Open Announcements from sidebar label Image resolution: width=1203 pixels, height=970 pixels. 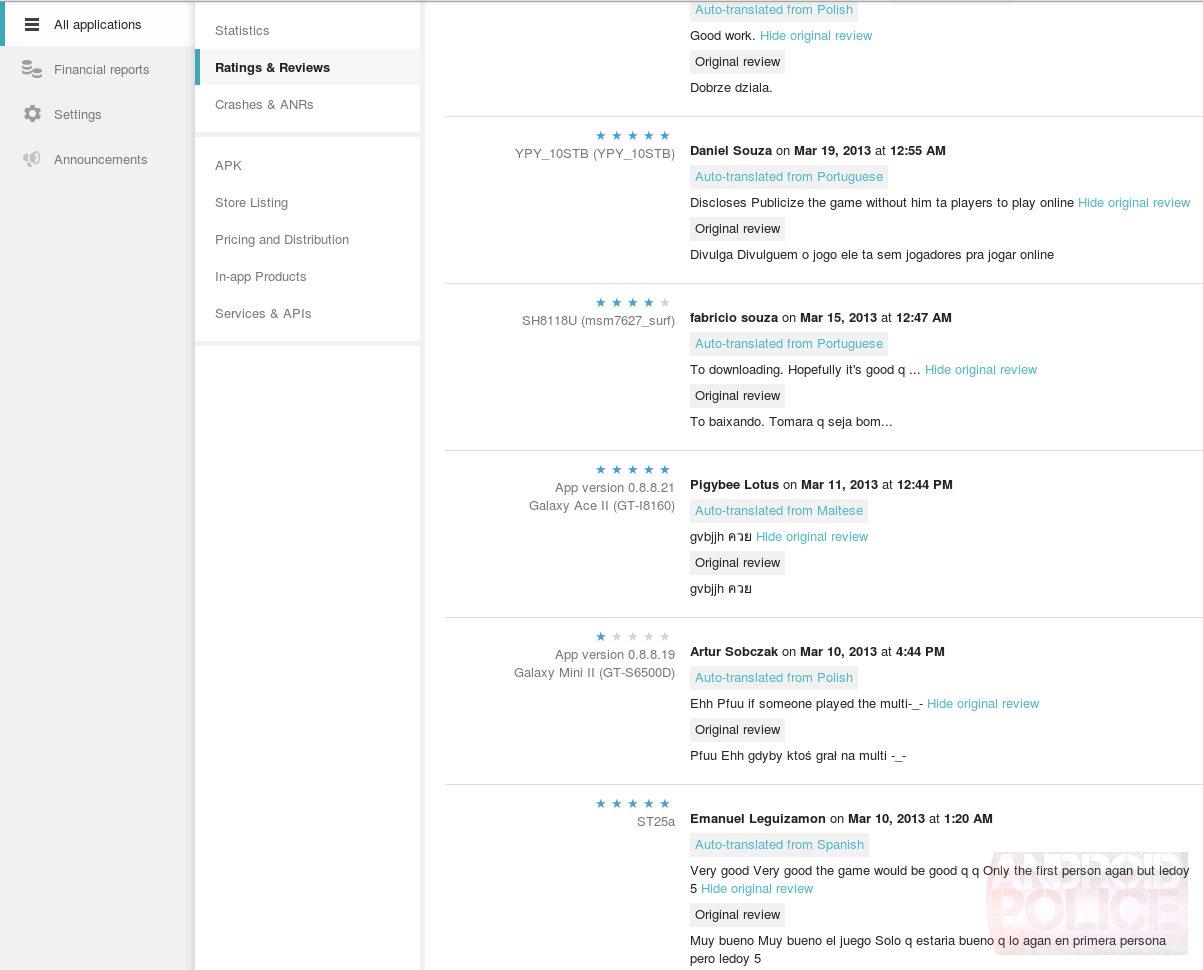[x=101, y=160]
